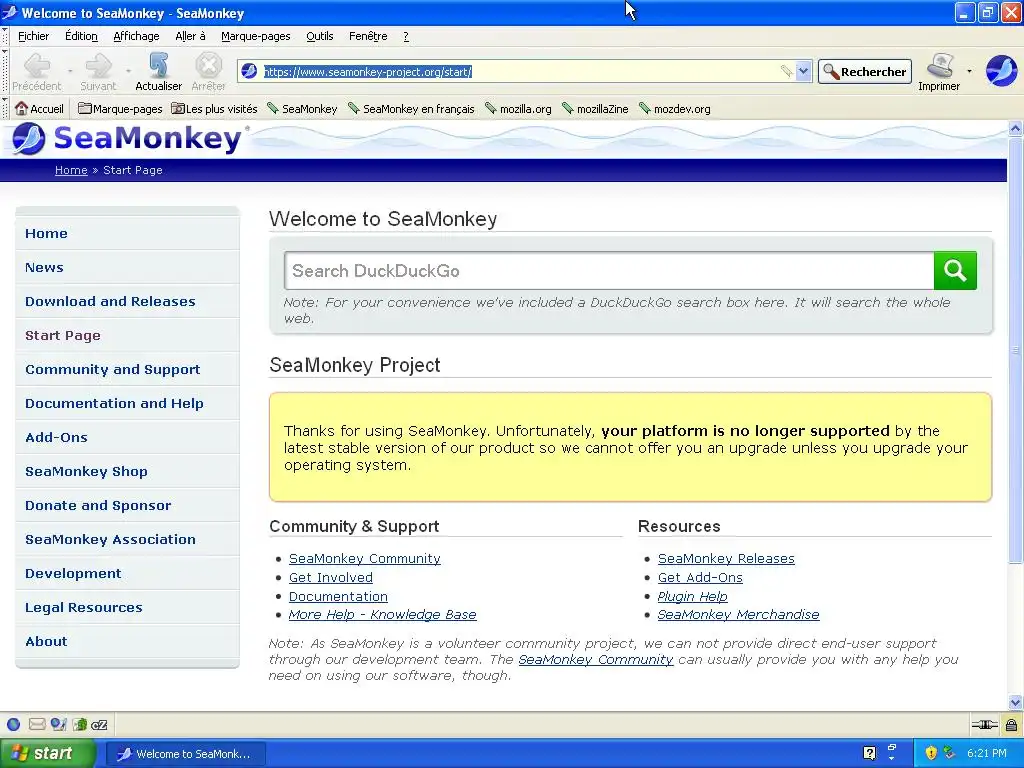Viewport: 1024px width, 768px height.
Task: Click the page scrollbar down arrow
Action: pyautogui.click(x=1015, y=703)
